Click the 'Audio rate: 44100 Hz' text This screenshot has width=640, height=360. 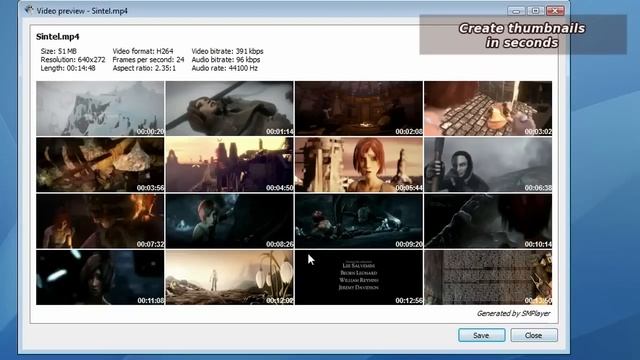click(x=224, y=68)
